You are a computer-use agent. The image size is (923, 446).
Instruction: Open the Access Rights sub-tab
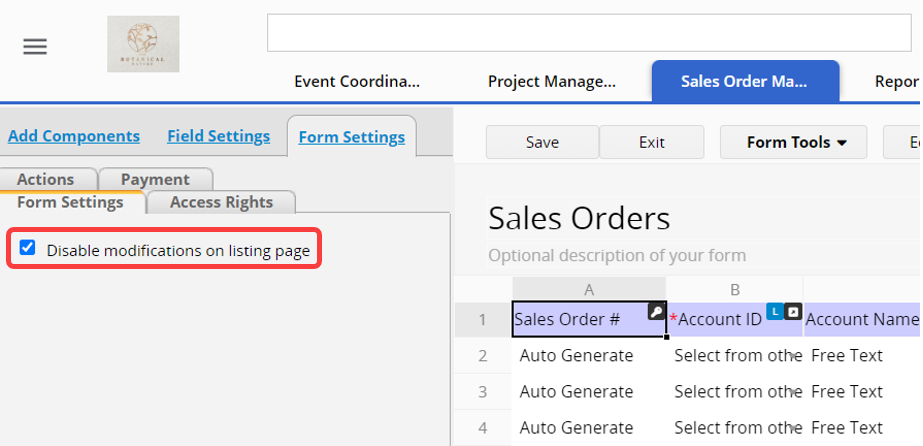pyautogui.click(x=221, y=202)
